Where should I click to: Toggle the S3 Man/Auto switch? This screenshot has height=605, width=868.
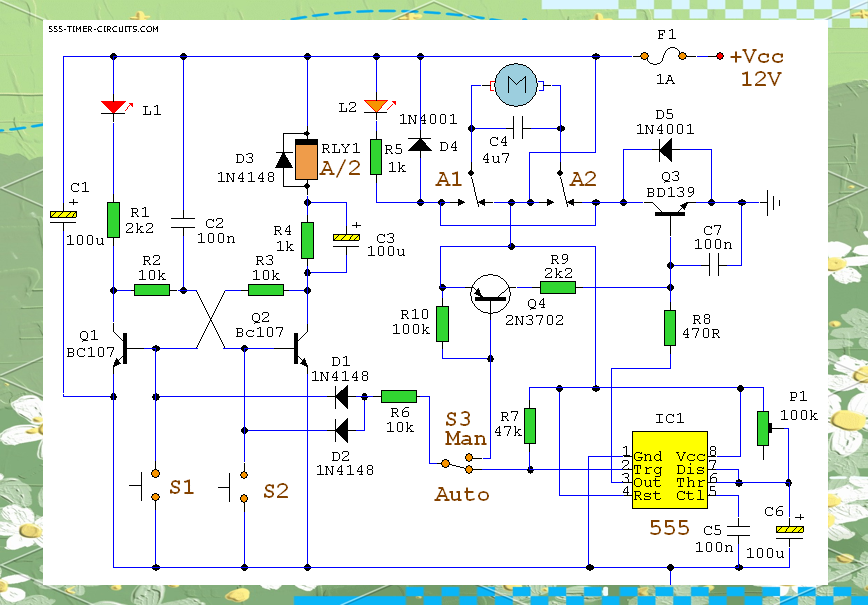(458, 463)
